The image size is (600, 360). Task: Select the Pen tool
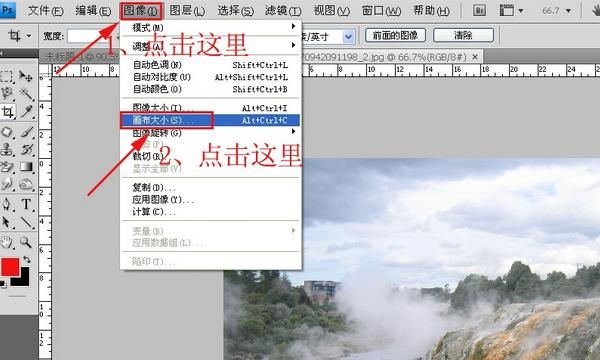(7, 204)
